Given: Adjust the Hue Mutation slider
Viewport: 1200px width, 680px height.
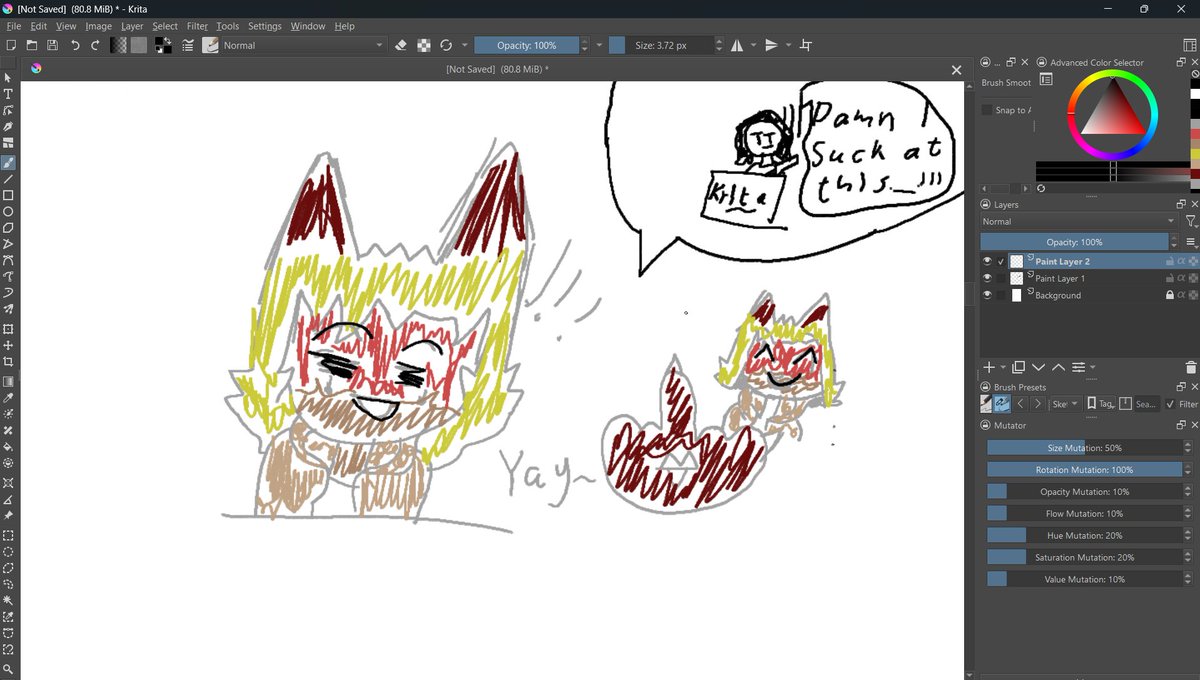Looking at the screenshot, I should tap(1084, 535).
